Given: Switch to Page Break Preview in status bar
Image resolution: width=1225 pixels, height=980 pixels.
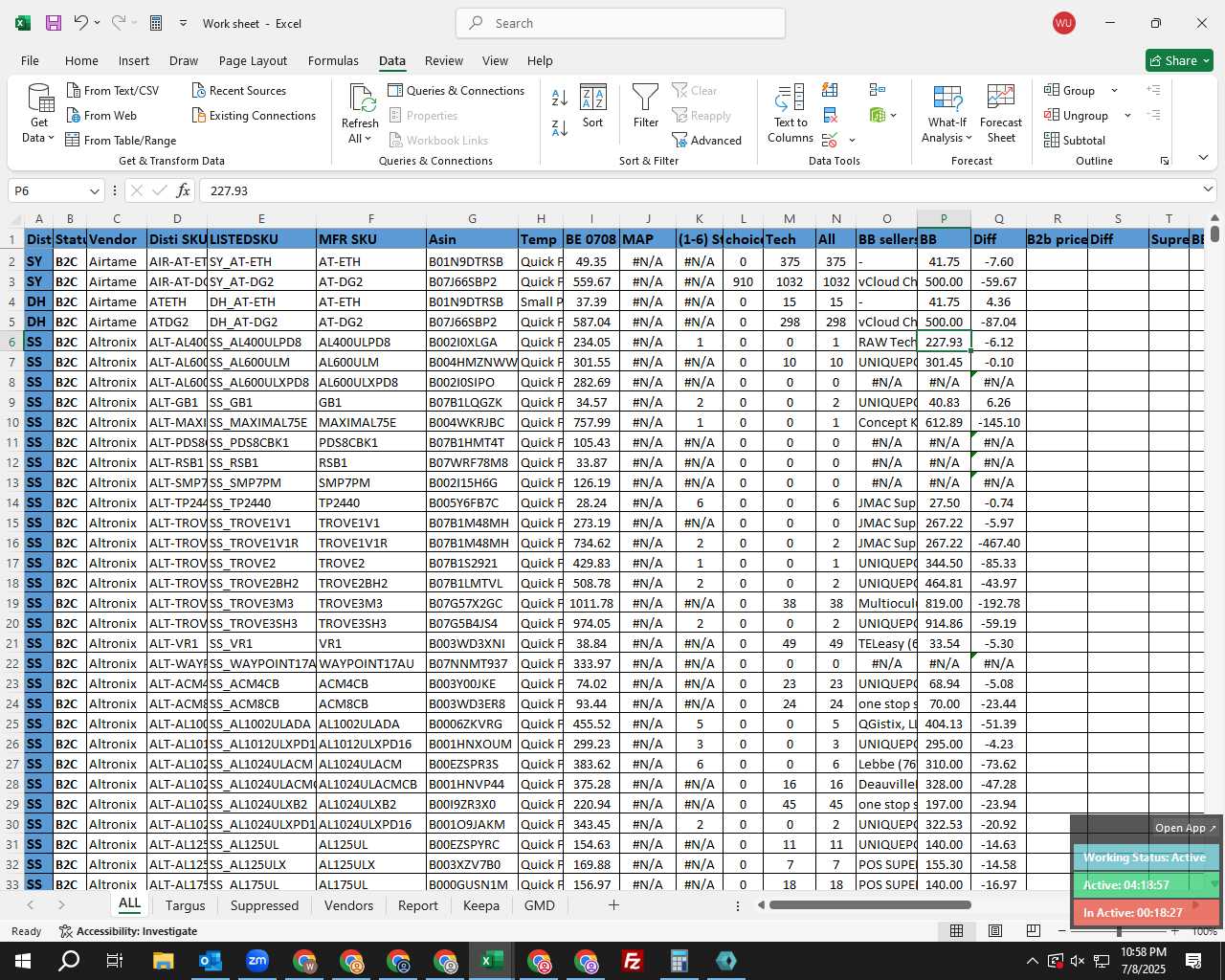Looking at the screenshot, I should click(x=1033, y=930).
